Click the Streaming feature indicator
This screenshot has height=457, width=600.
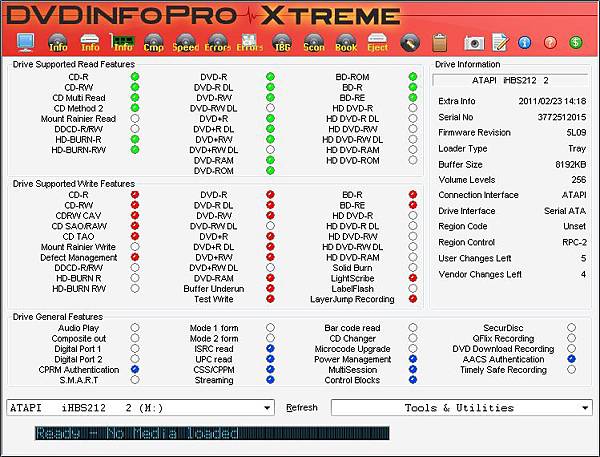(270, 380)
